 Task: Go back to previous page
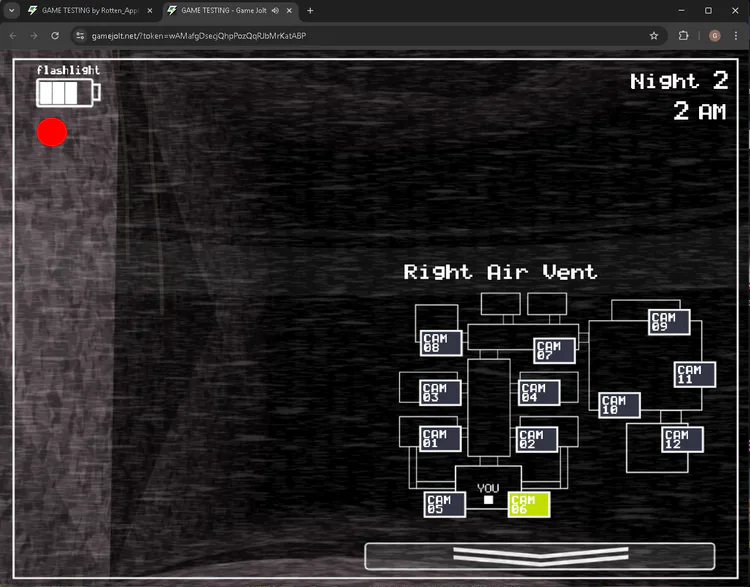tap(13, 36)
